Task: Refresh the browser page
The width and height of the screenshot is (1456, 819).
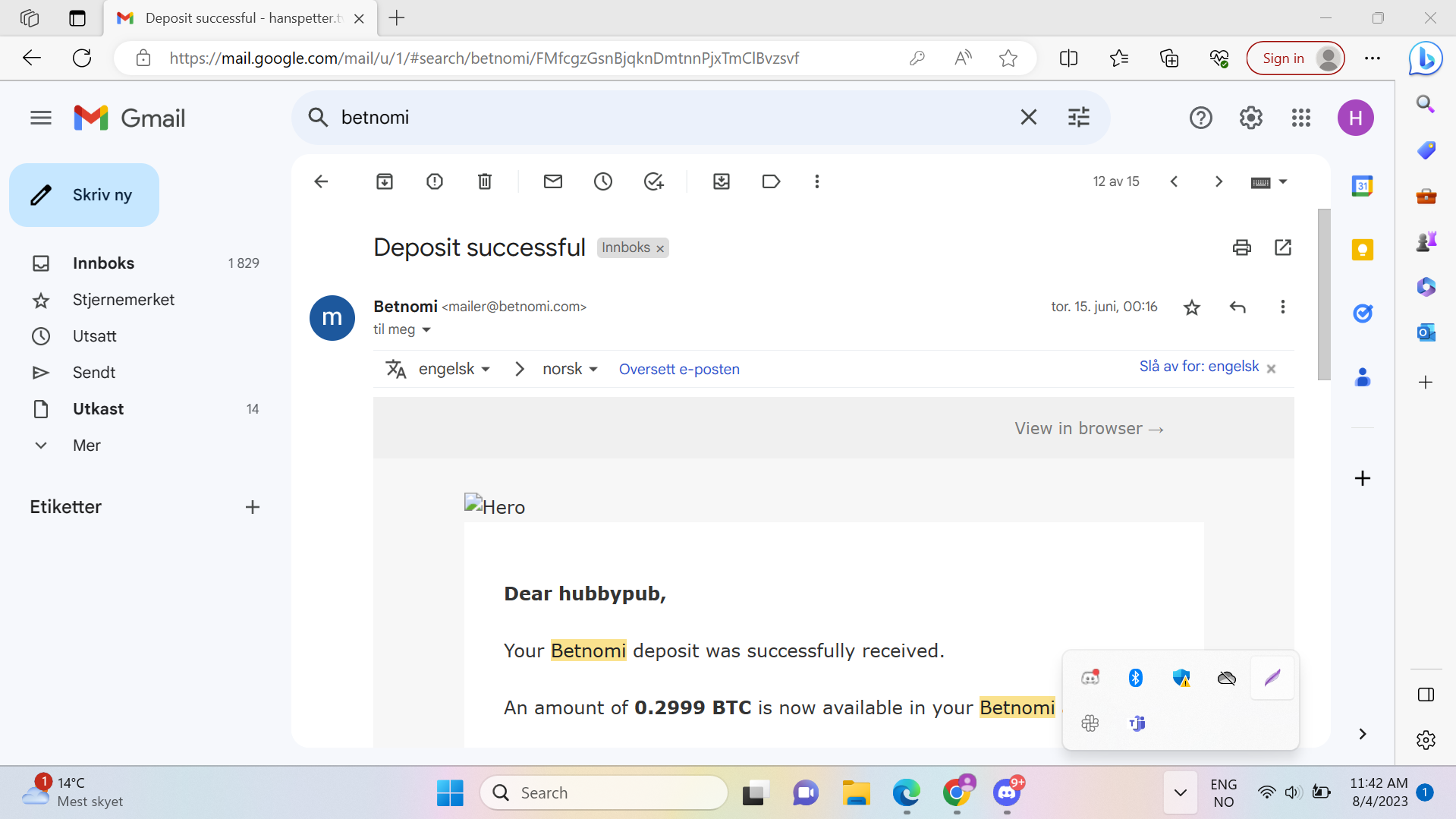Action: point(82,58)
